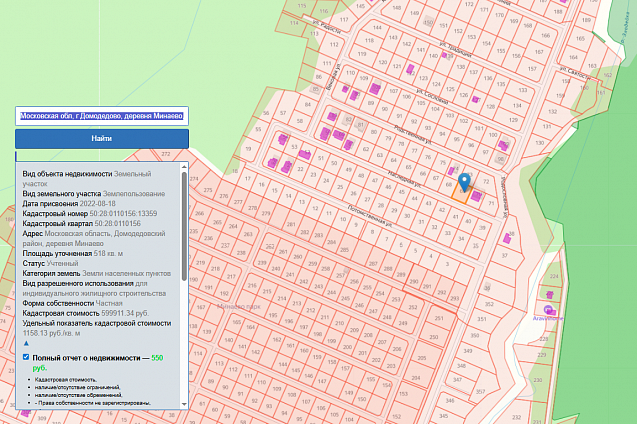Select plot number 172 on the map
The width and height of the screenshot is (637, 424).
point(469,4)
